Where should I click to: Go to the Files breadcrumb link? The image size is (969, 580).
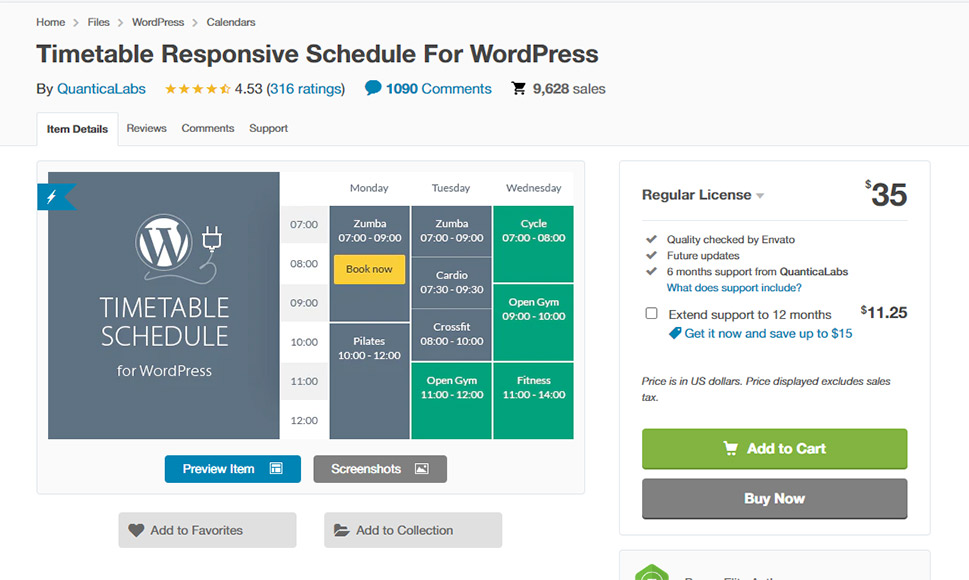(x=98, y=22)
